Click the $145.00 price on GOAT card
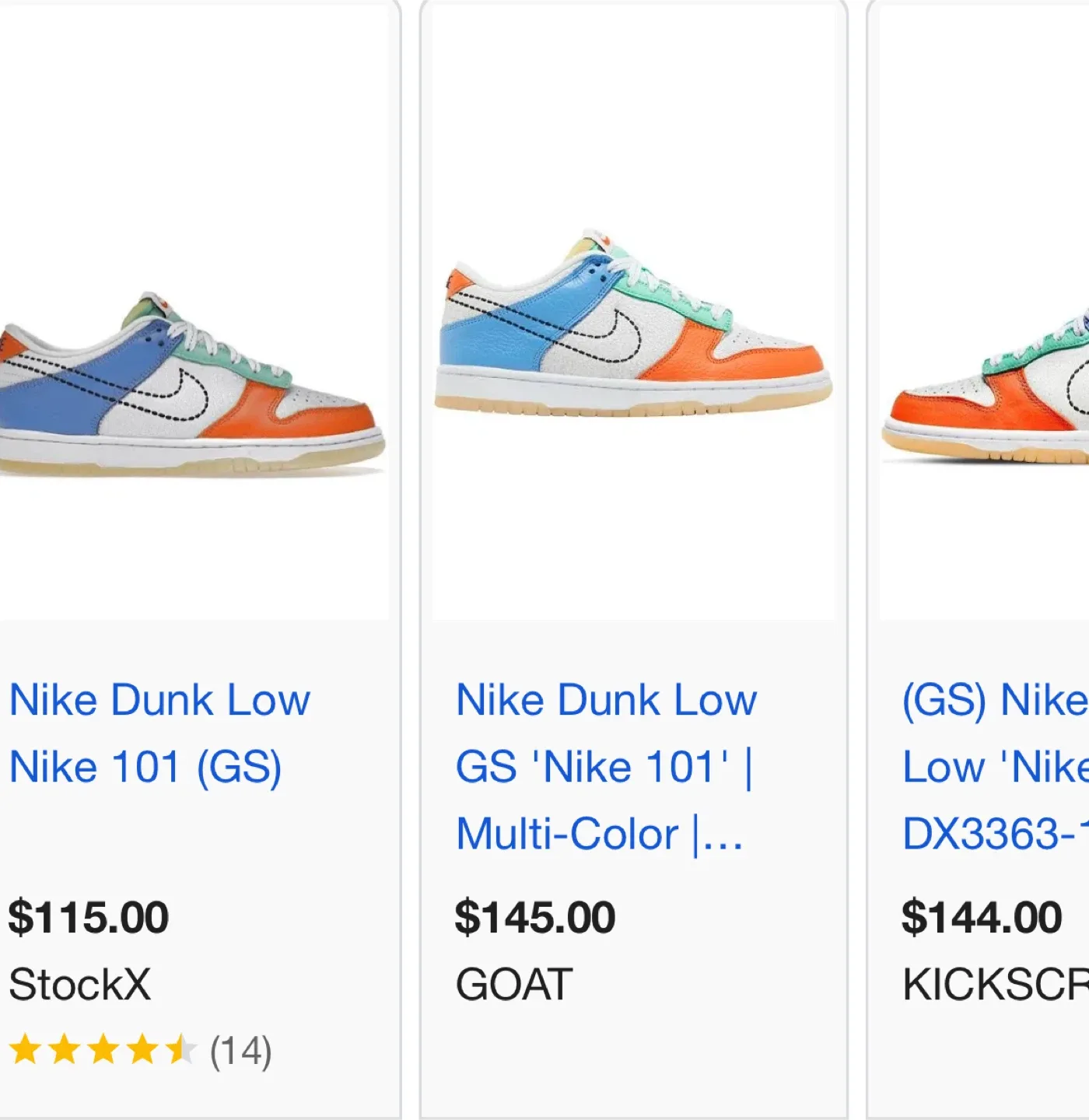 click(x=537, y=918)
